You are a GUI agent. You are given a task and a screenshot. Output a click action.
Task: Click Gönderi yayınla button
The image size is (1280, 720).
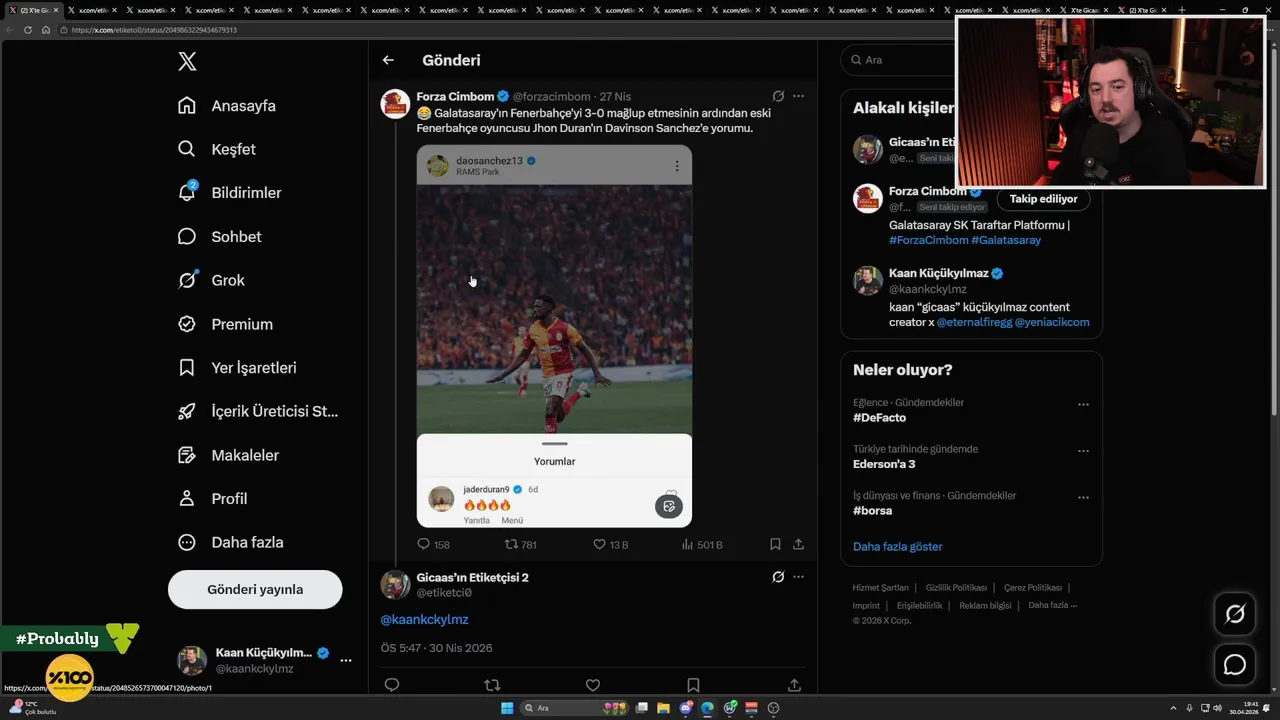pos(255,589)
